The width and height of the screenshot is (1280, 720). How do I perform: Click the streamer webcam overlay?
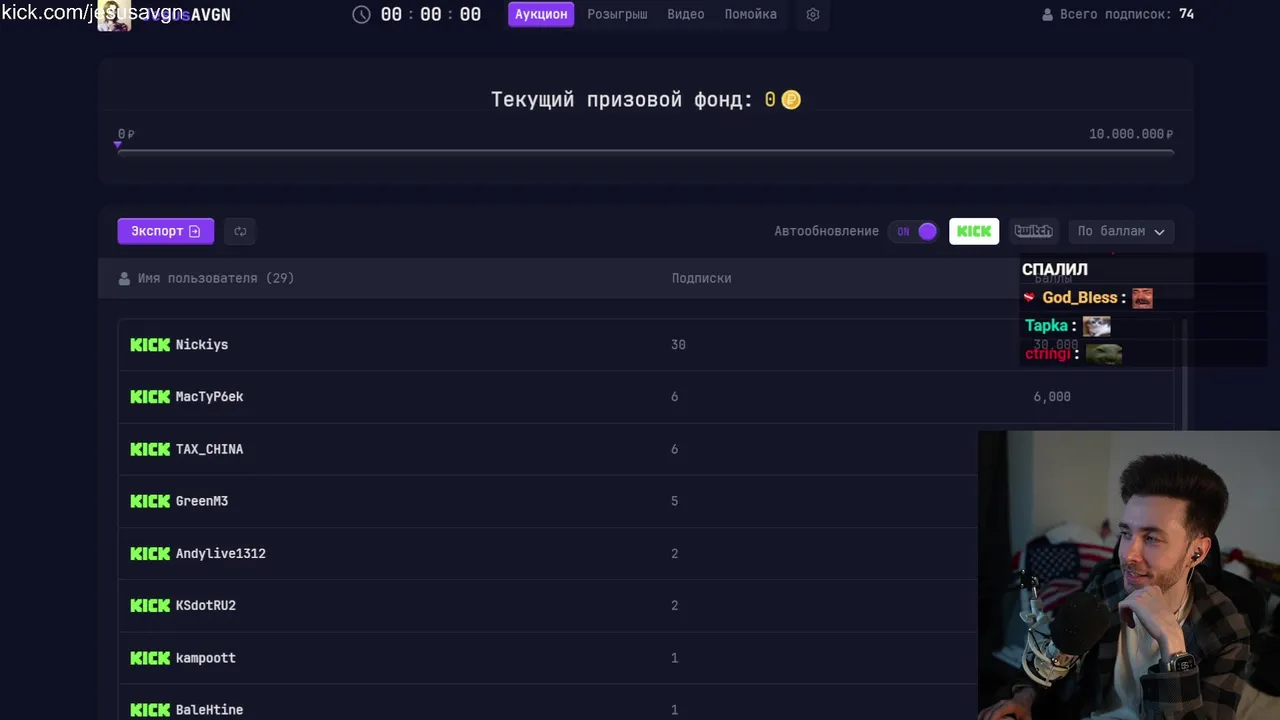(1129, 575)
